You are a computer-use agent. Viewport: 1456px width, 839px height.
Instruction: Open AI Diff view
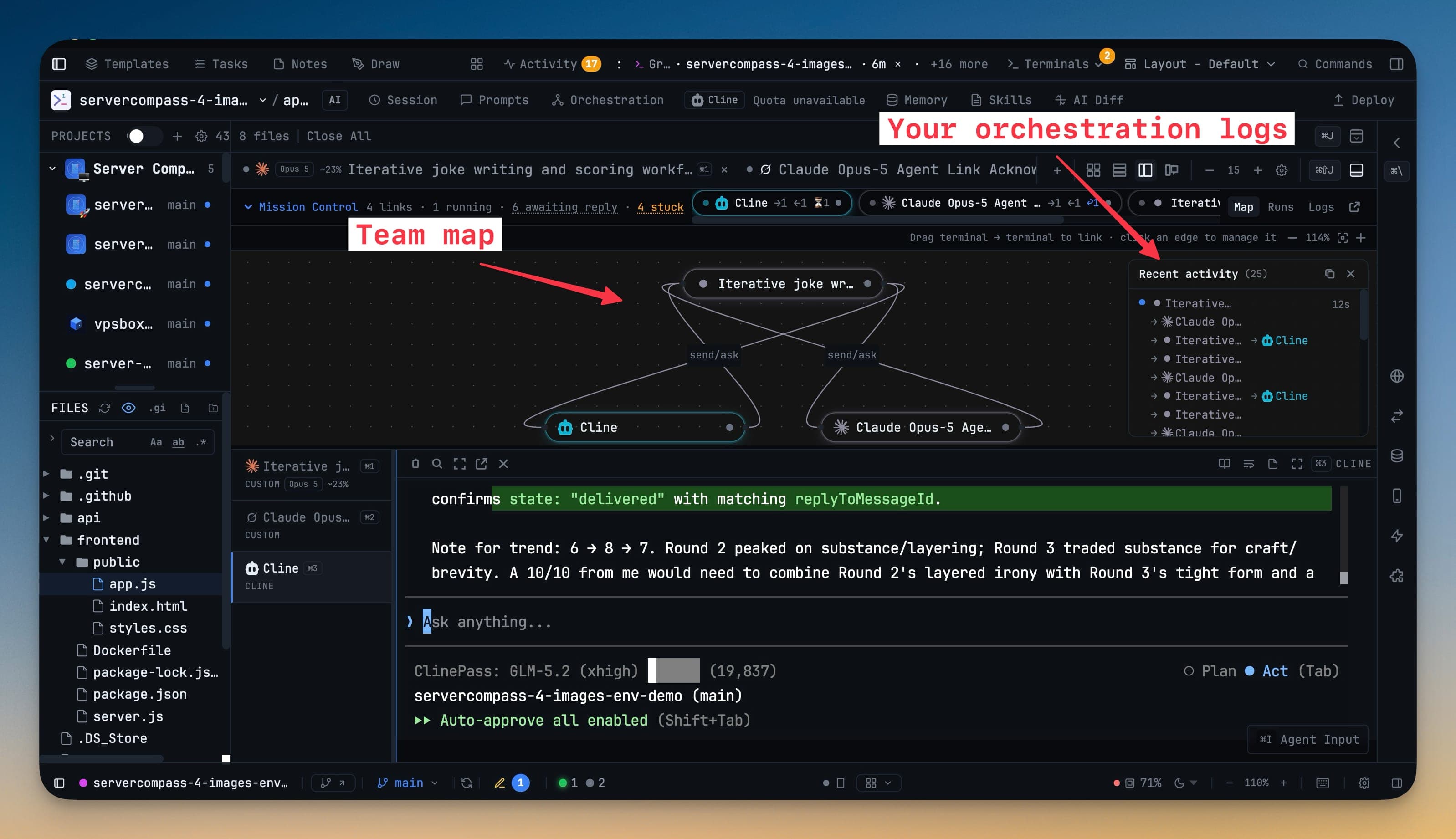(x=1088, y=100)
